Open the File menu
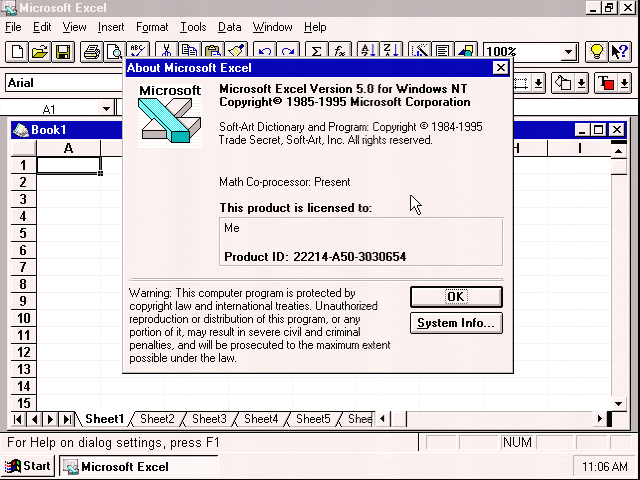Image resolution: width=640 pixels, height=480 pixels. point(13,27)
